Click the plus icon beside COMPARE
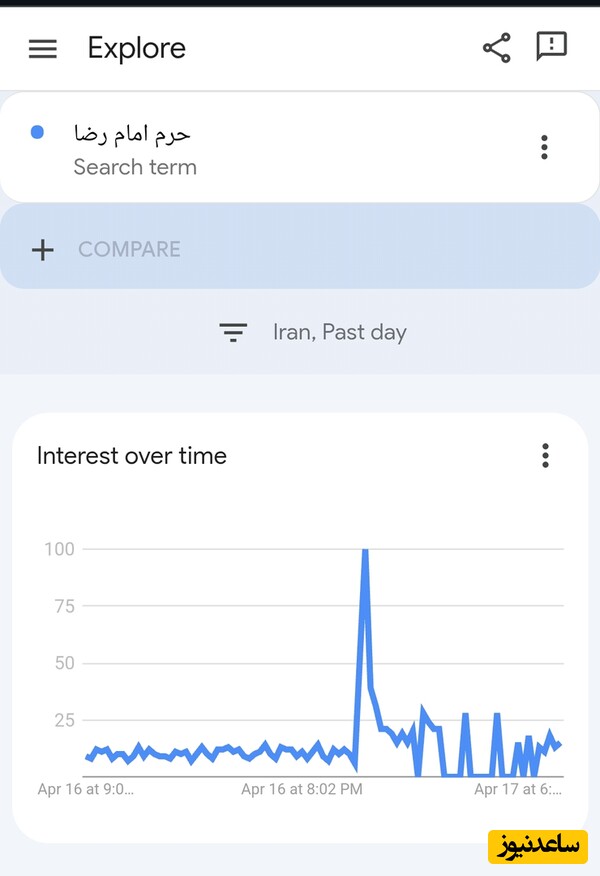 click(x=42, y=249)
